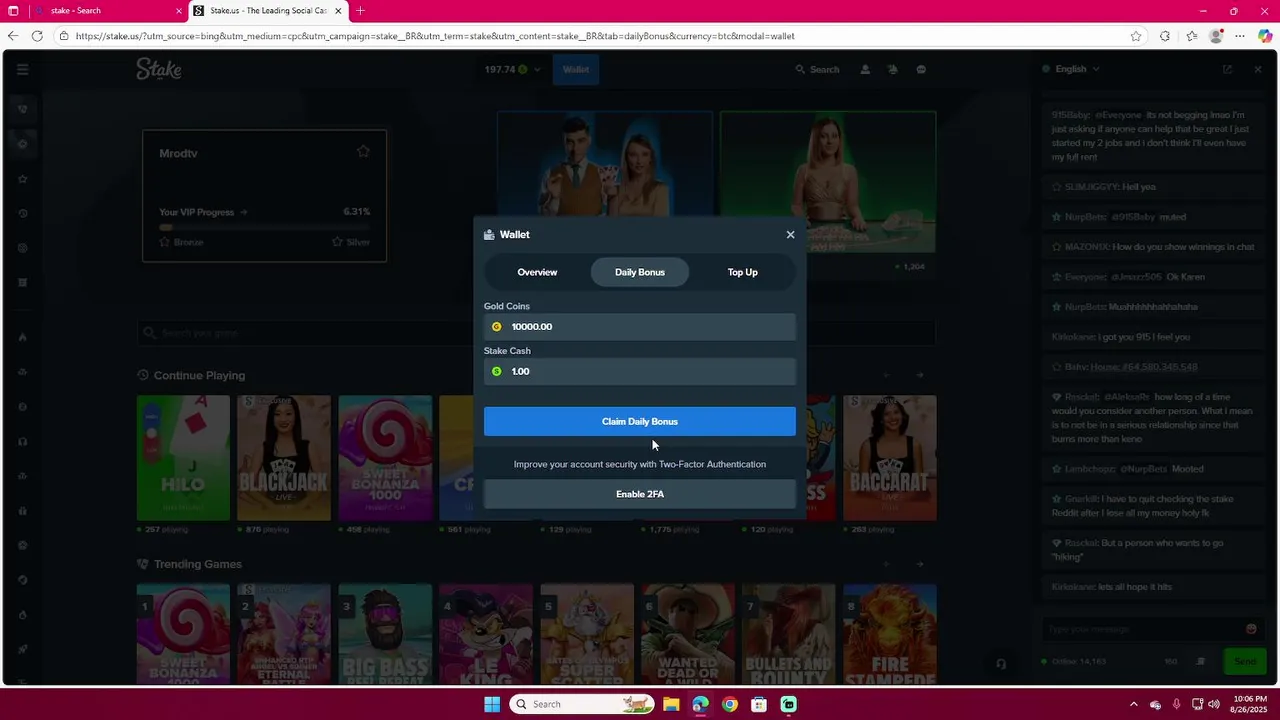Open Your VIP Progress link
This screenshot has width=1280, height=720.
point(203,212)
